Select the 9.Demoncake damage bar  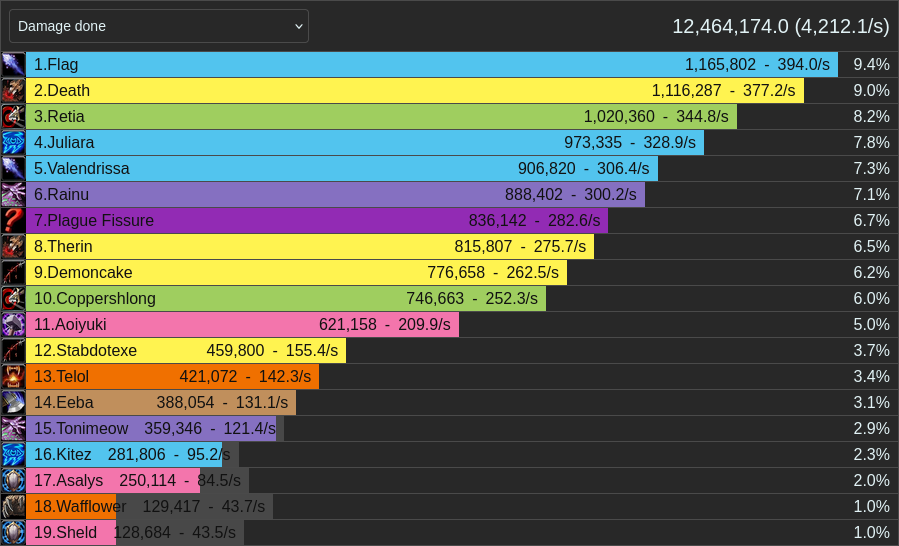(296, 272)
